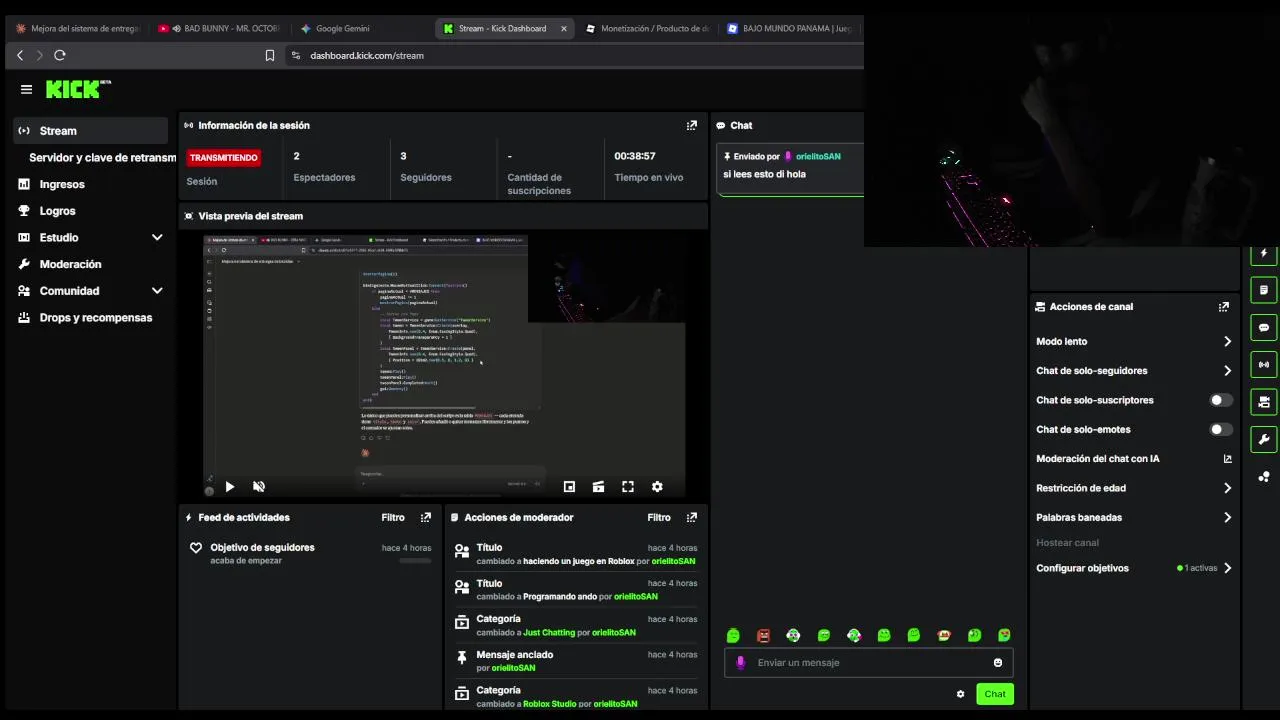
Task: Open the emoji picker in the message box
Action: 998,662
